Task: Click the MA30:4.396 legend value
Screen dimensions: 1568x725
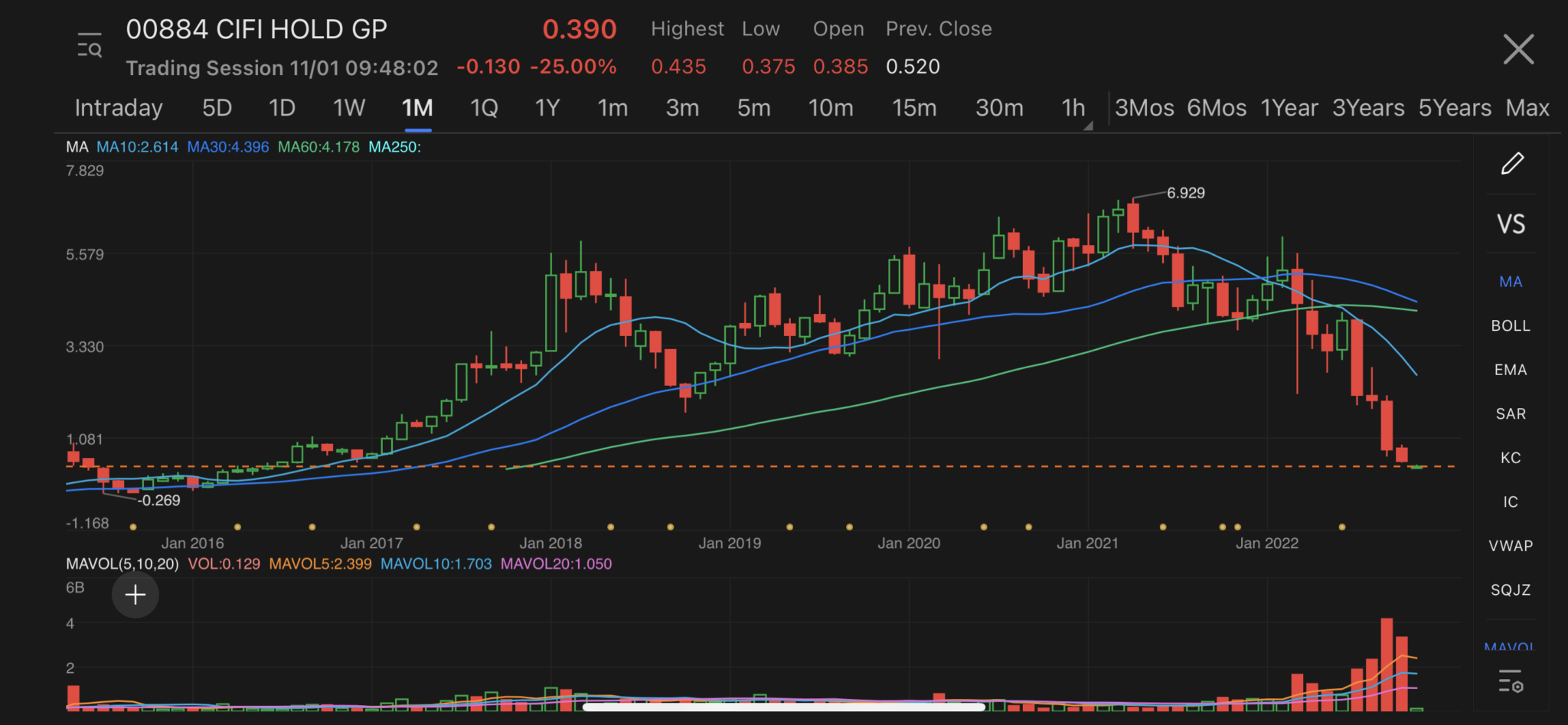Action: click(x=228, y=147)
